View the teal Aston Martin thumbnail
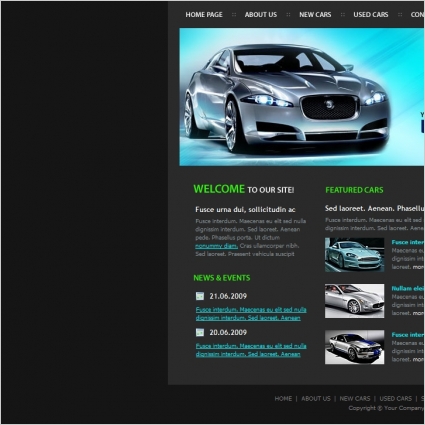Image resolution: width=425 pixels, height=425 pixels. (x=354, y=255)
